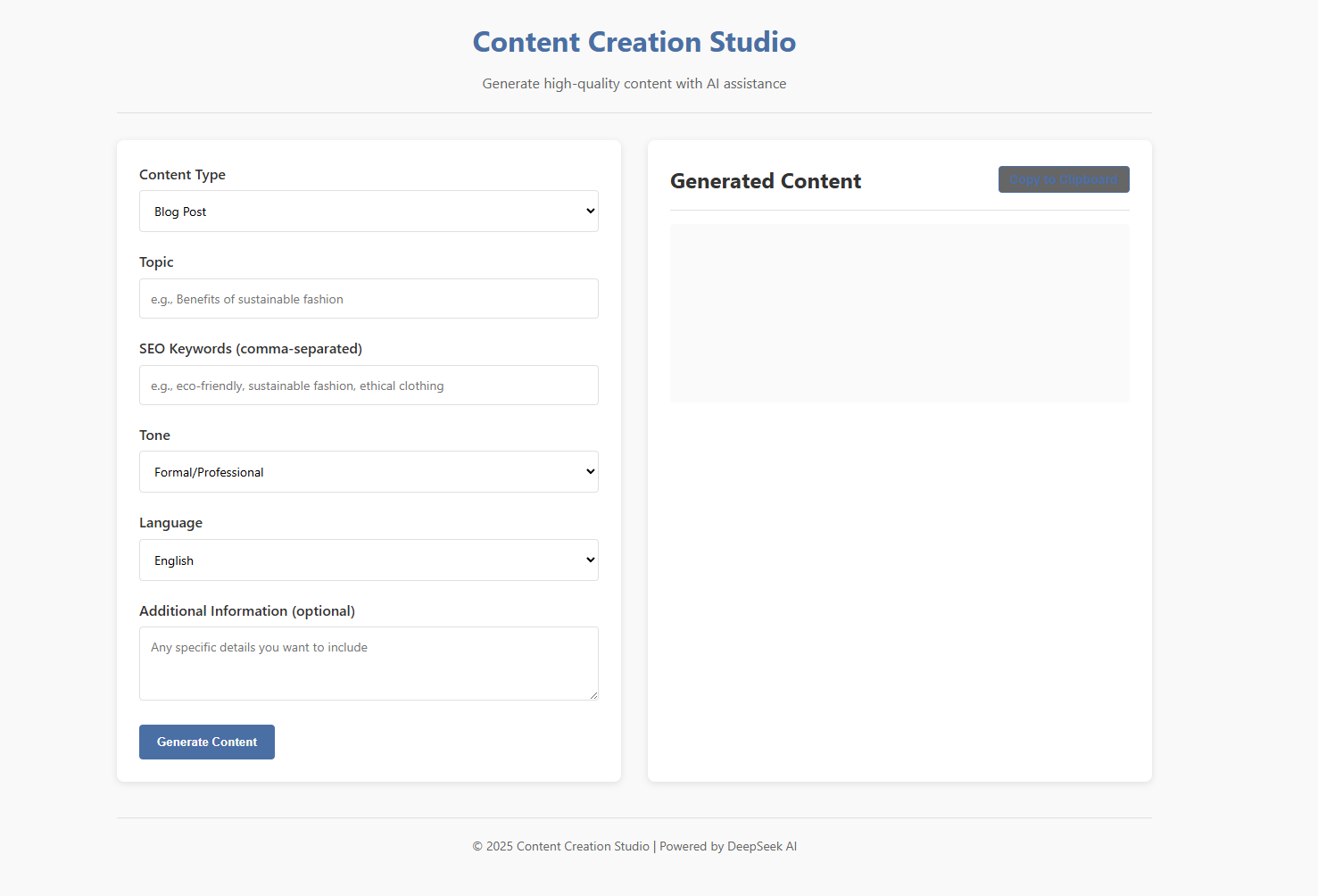Click the "Additional Information (optional)" label
1318x896 pixels.
click(247, 611)
